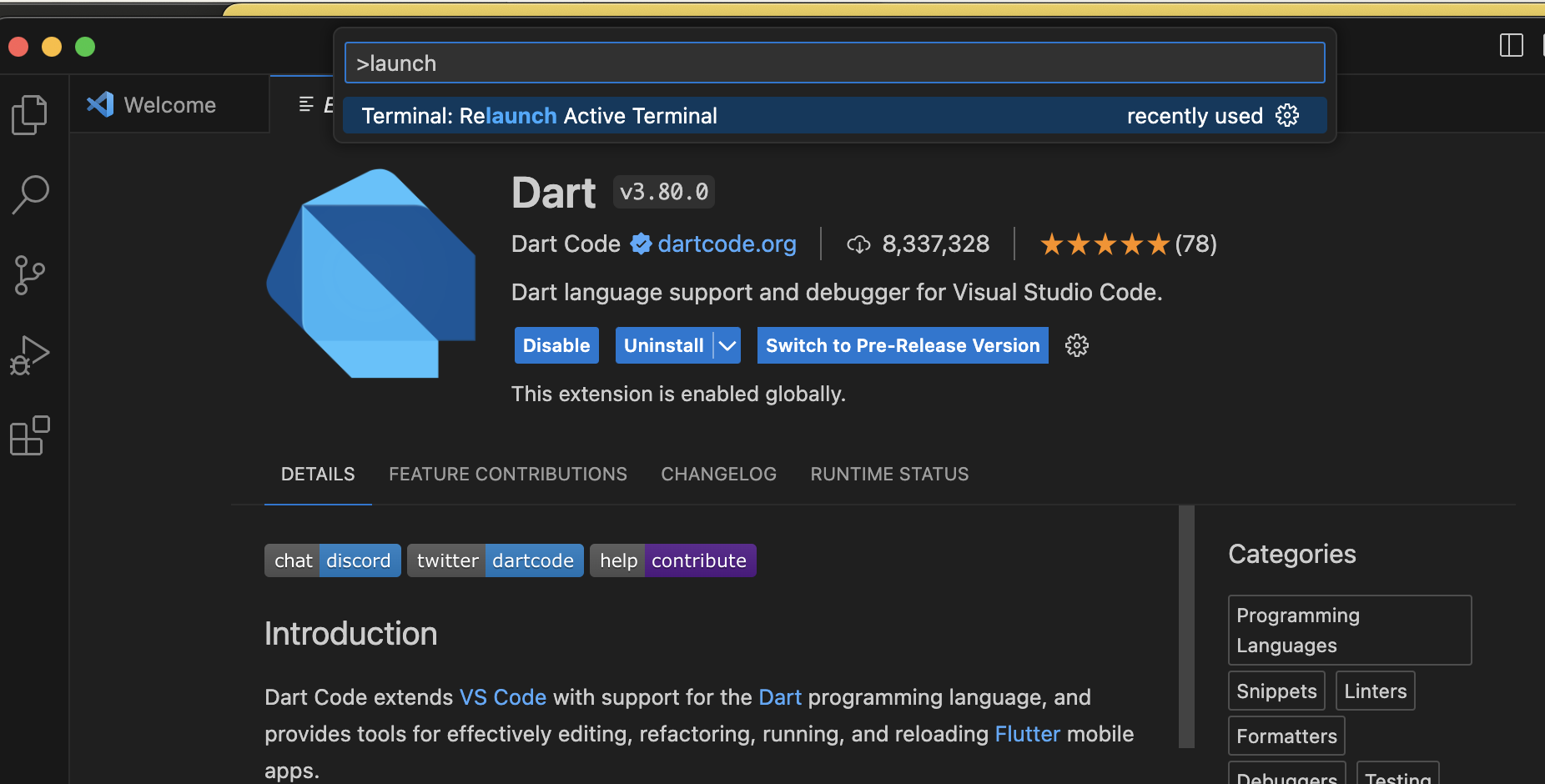Open the dartcode.org publisher link
This screenshot has width=1545, height=784.
[727, 244]
